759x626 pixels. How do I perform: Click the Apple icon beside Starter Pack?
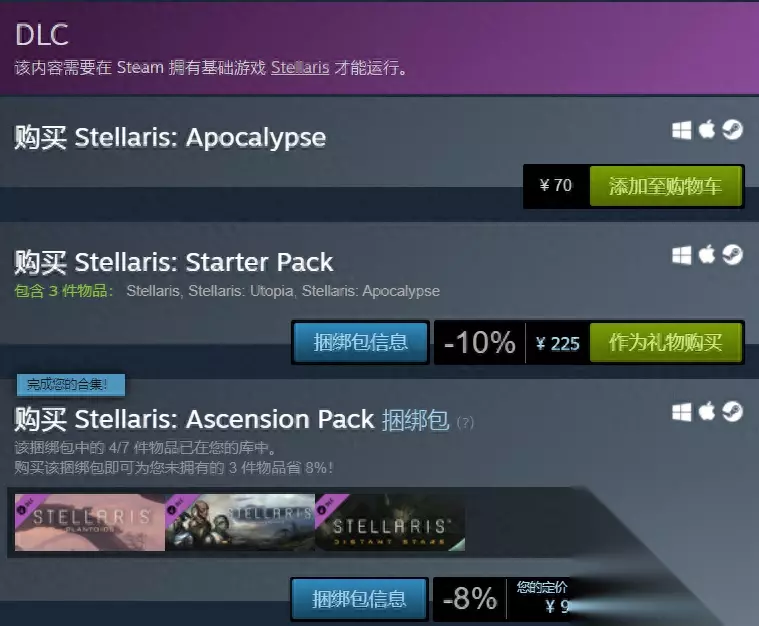[x=707, y=255]
